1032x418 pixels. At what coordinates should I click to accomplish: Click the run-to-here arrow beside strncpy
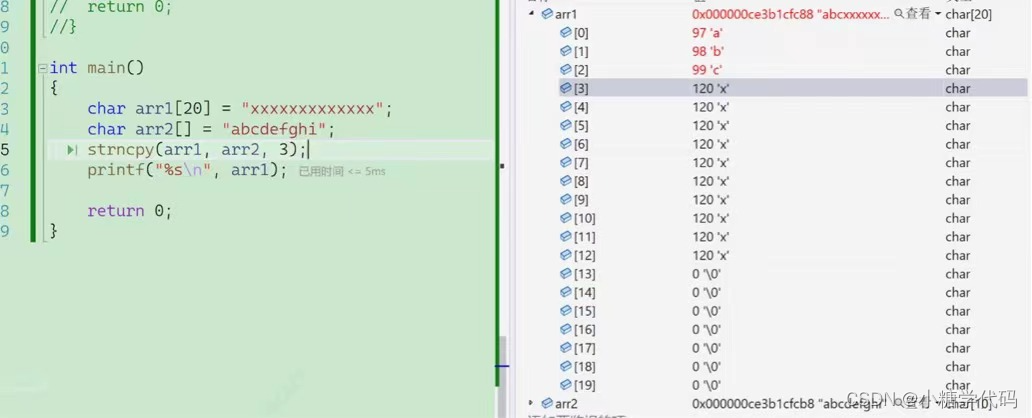click(x=72, y=151)
